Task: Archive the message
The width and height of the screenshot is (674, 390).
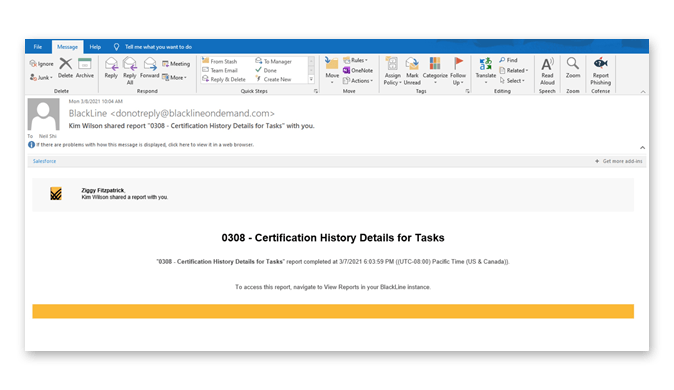Action: (x=85, y=68)
